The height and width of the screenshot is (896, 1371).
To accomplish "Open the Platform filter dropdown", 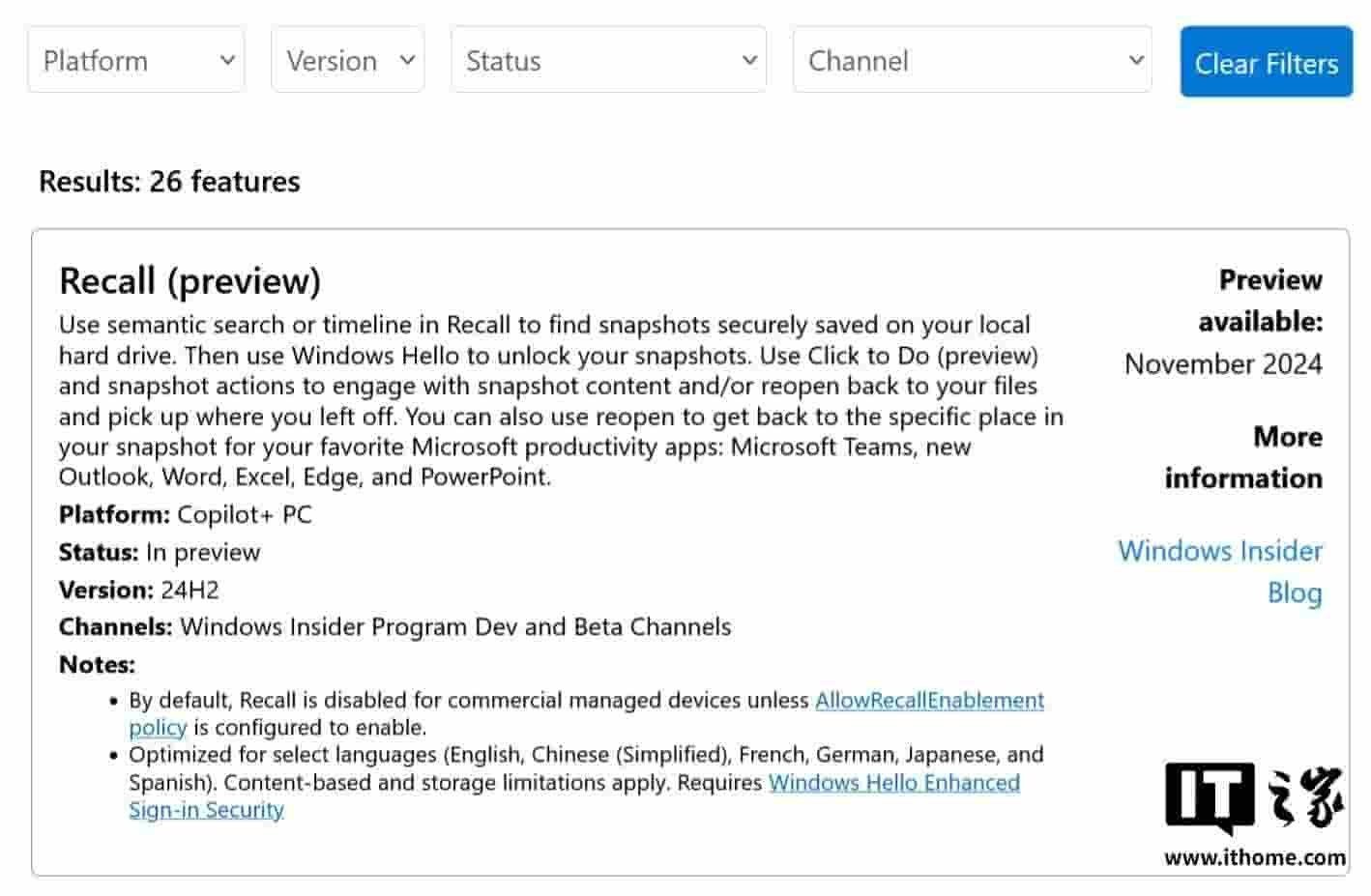I will [x=135, y=60].
